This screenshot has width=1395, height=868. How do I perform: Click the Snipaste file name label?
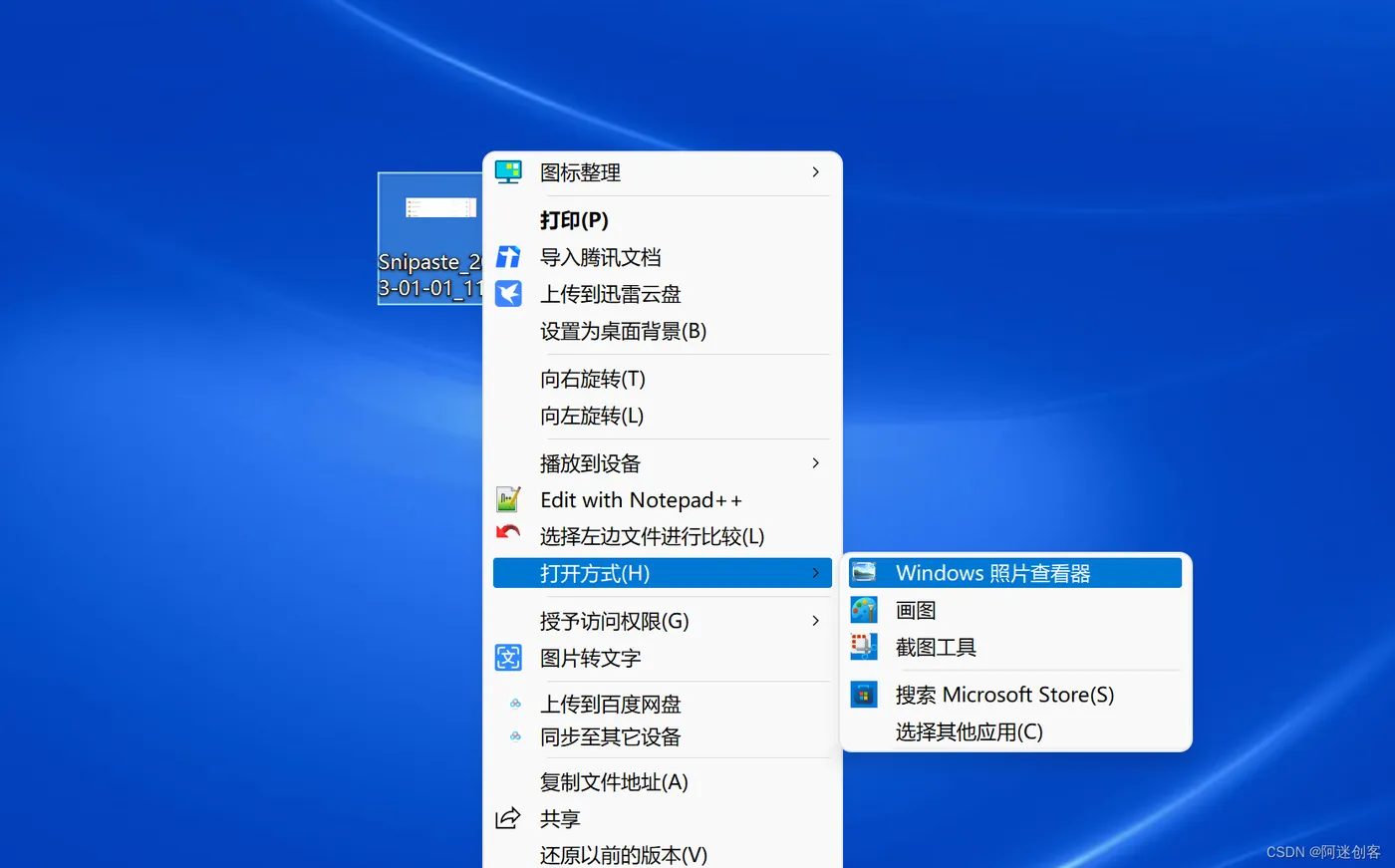click(x=430, y=275)
